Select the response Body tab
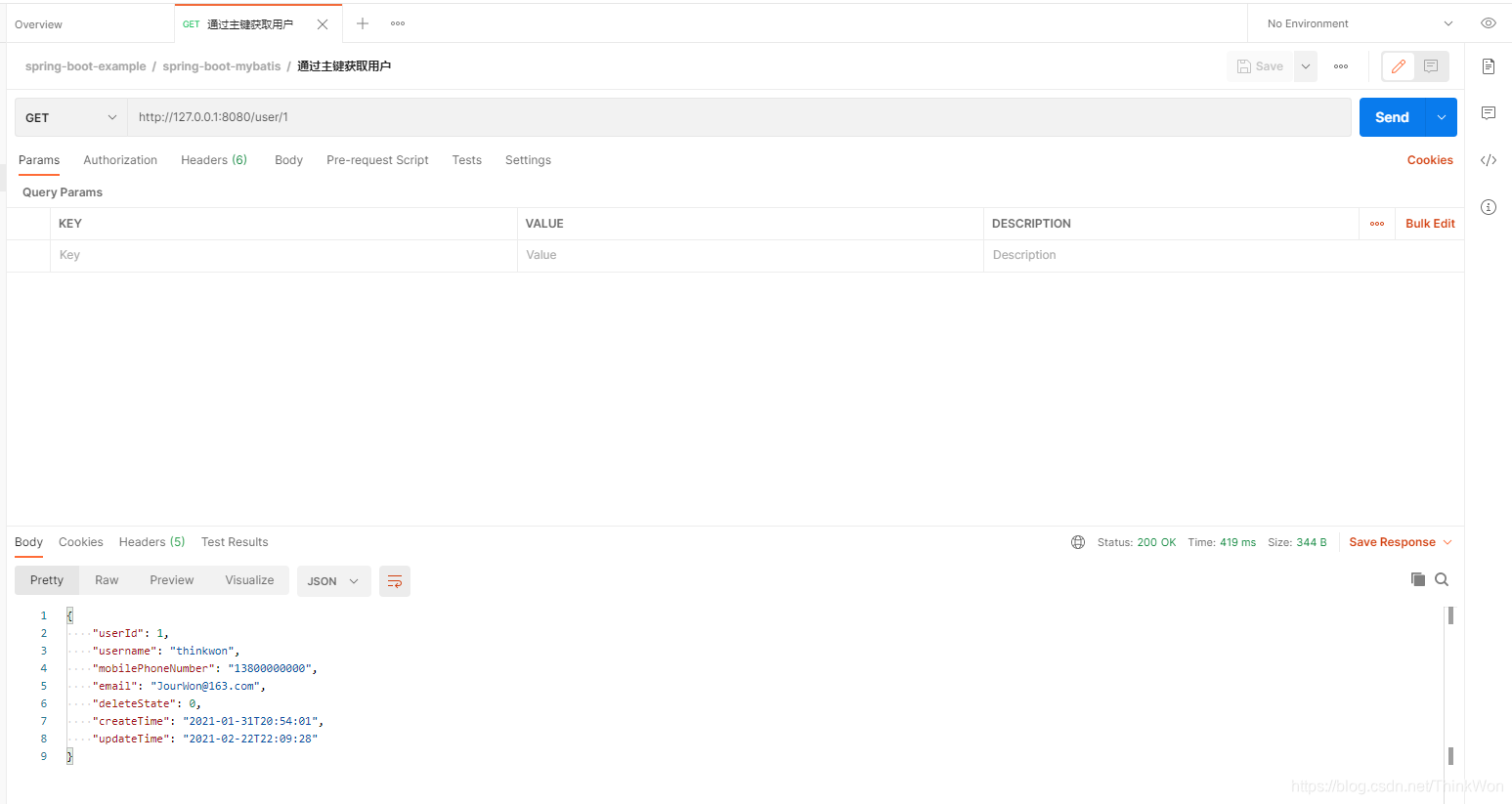 28,542
